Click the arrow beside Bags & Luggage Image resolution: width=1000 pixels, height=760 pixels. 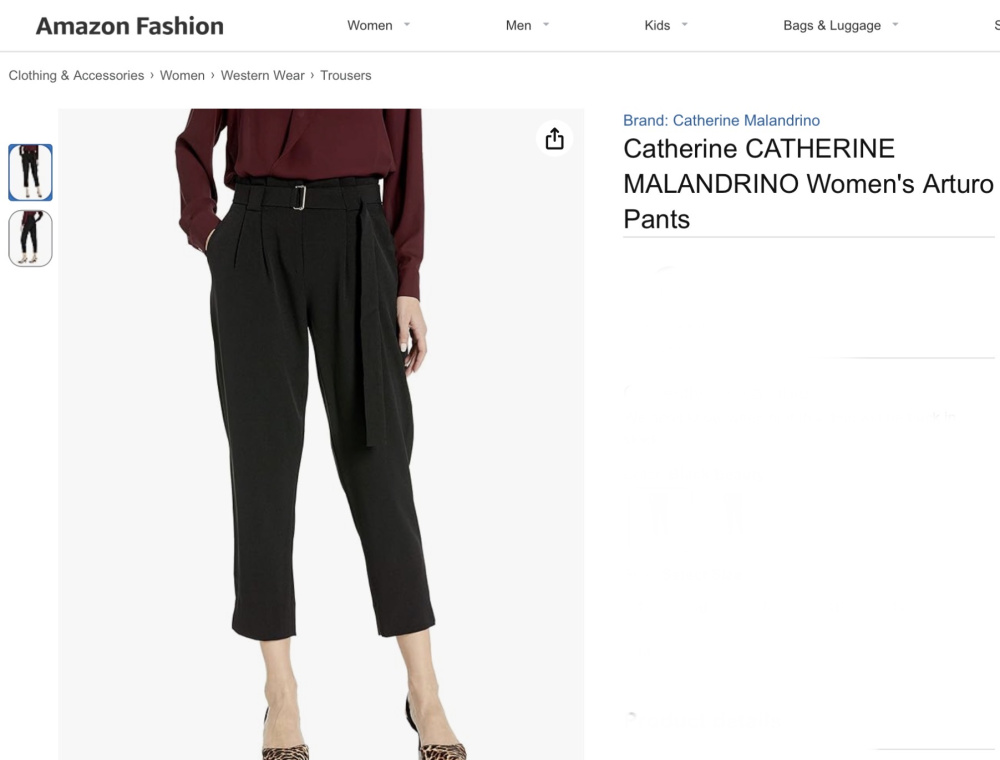click(895, 25)
